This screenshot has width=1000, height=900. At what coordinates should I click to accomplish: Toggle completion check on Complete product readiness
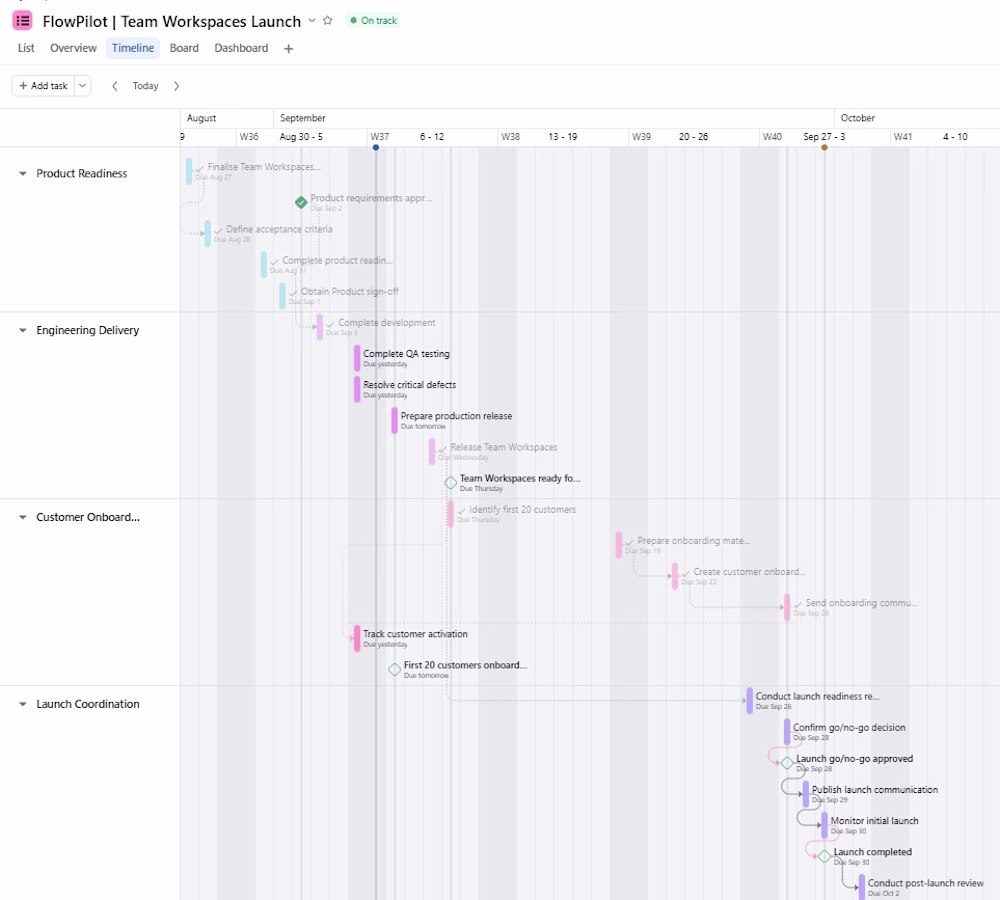tap(275, 262)
